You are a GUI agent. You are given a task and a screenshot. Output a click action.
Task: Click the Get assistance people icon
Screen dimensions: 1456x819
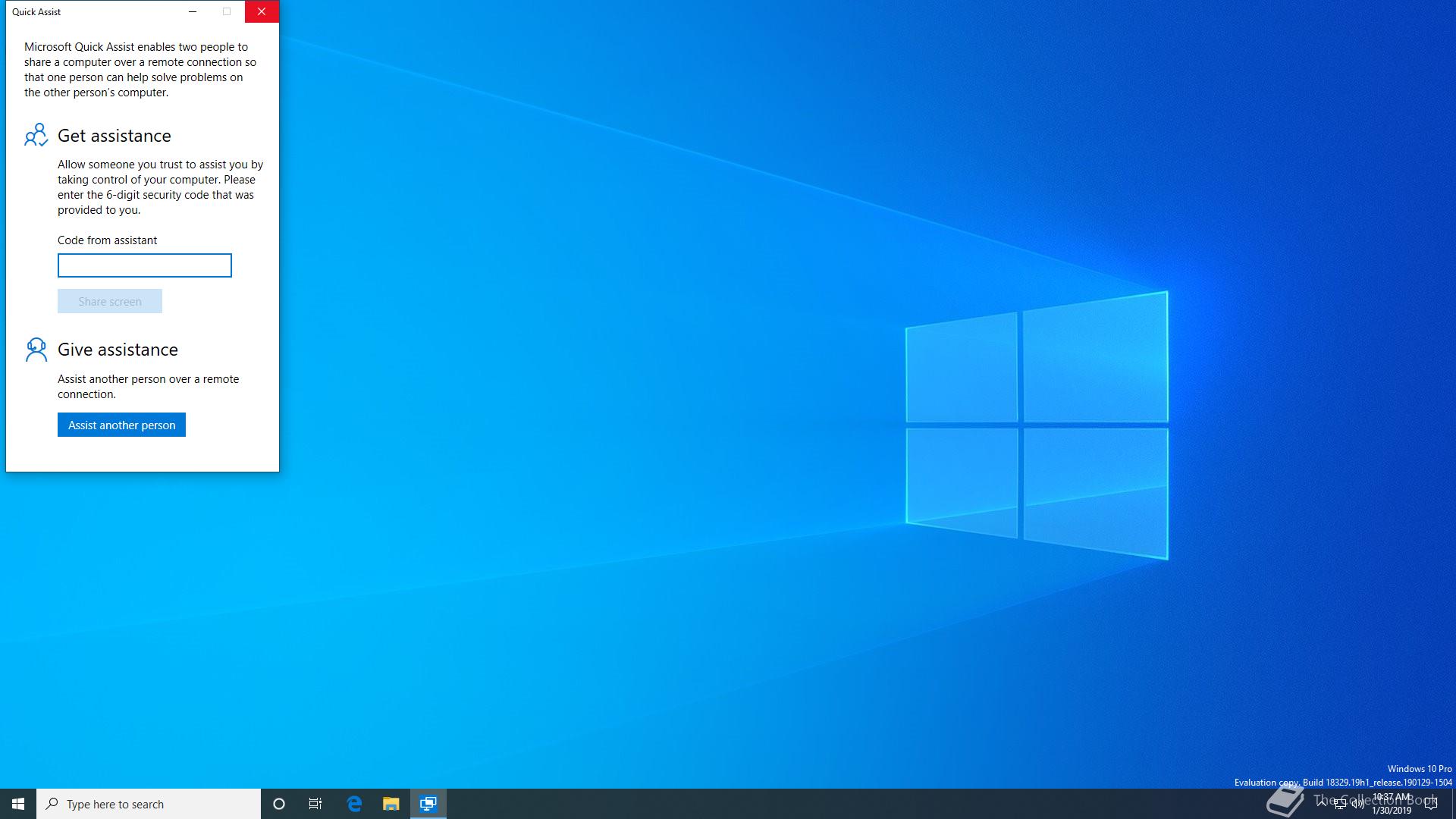click(36, 135)
